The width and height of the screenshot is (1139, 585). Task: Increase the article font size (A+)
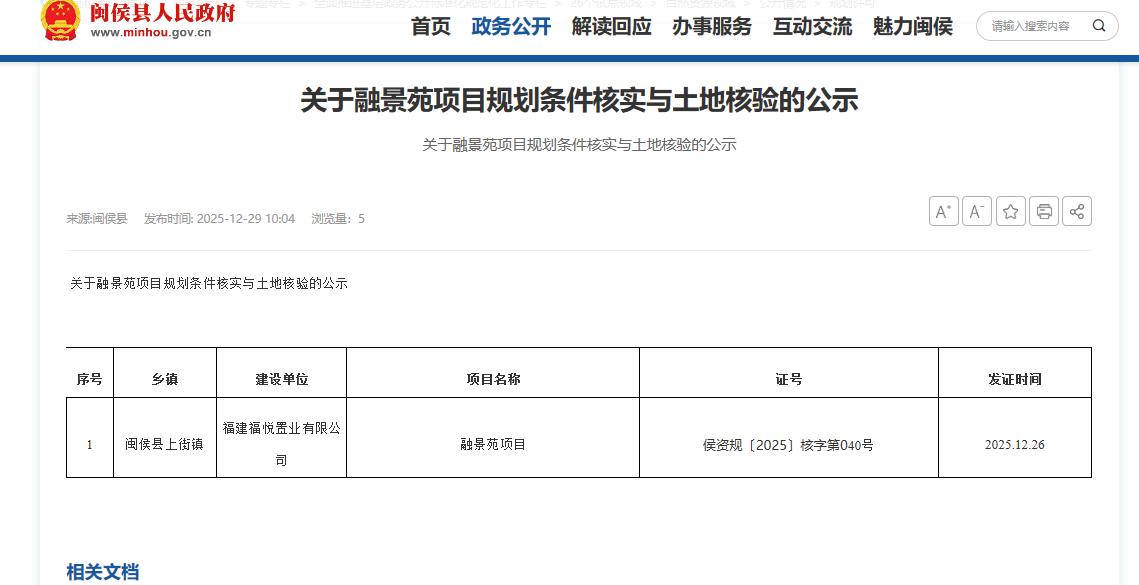click(x=943, y=211)
